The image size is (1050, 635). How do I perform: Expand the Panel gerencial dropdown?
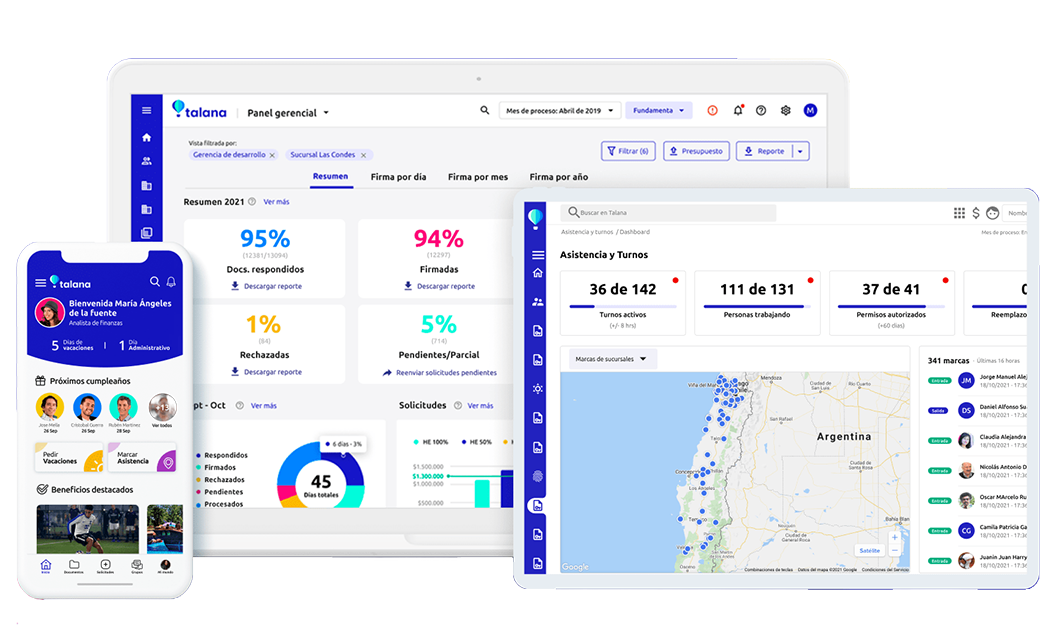pos(326,113)
